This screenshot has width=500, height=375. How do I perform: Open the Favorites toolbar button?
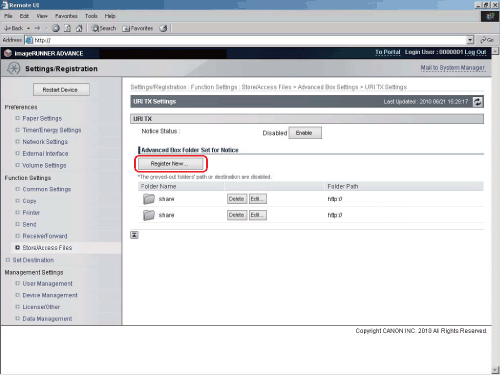click(x=138, y=28)
